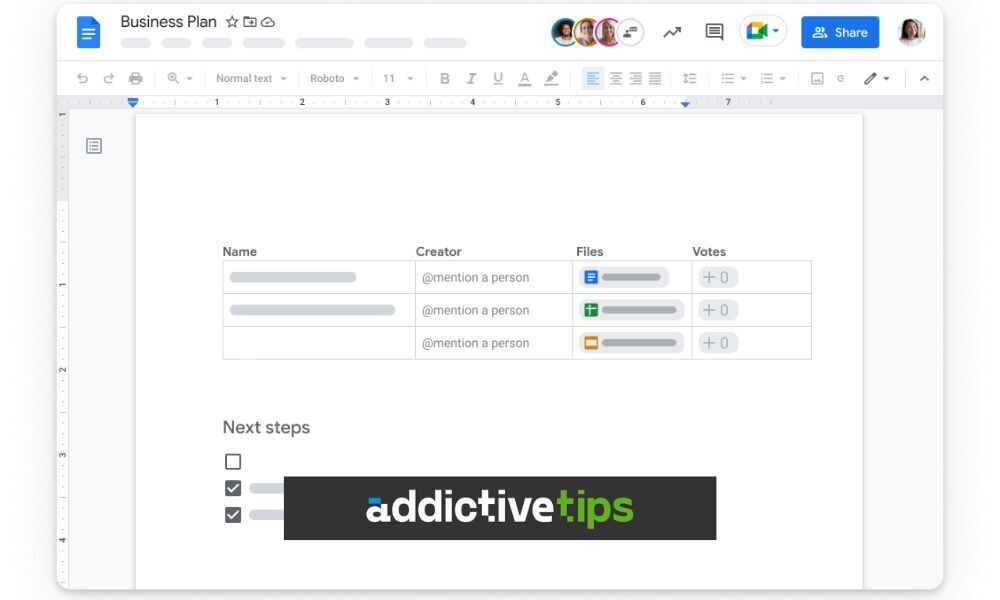Click the Creator column header
This screenshot has height=600, width=1000.
click(x=439, y=252)
